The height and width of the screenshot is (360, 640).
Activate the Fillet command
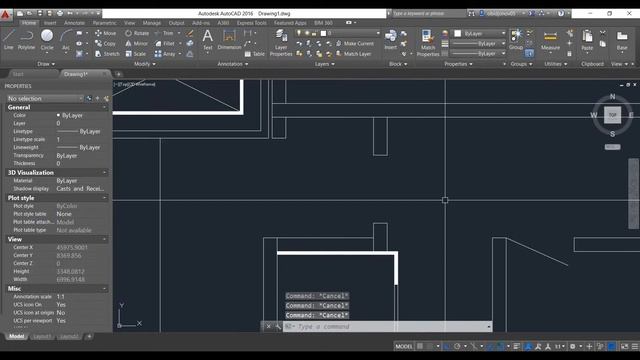coord(165,43)
